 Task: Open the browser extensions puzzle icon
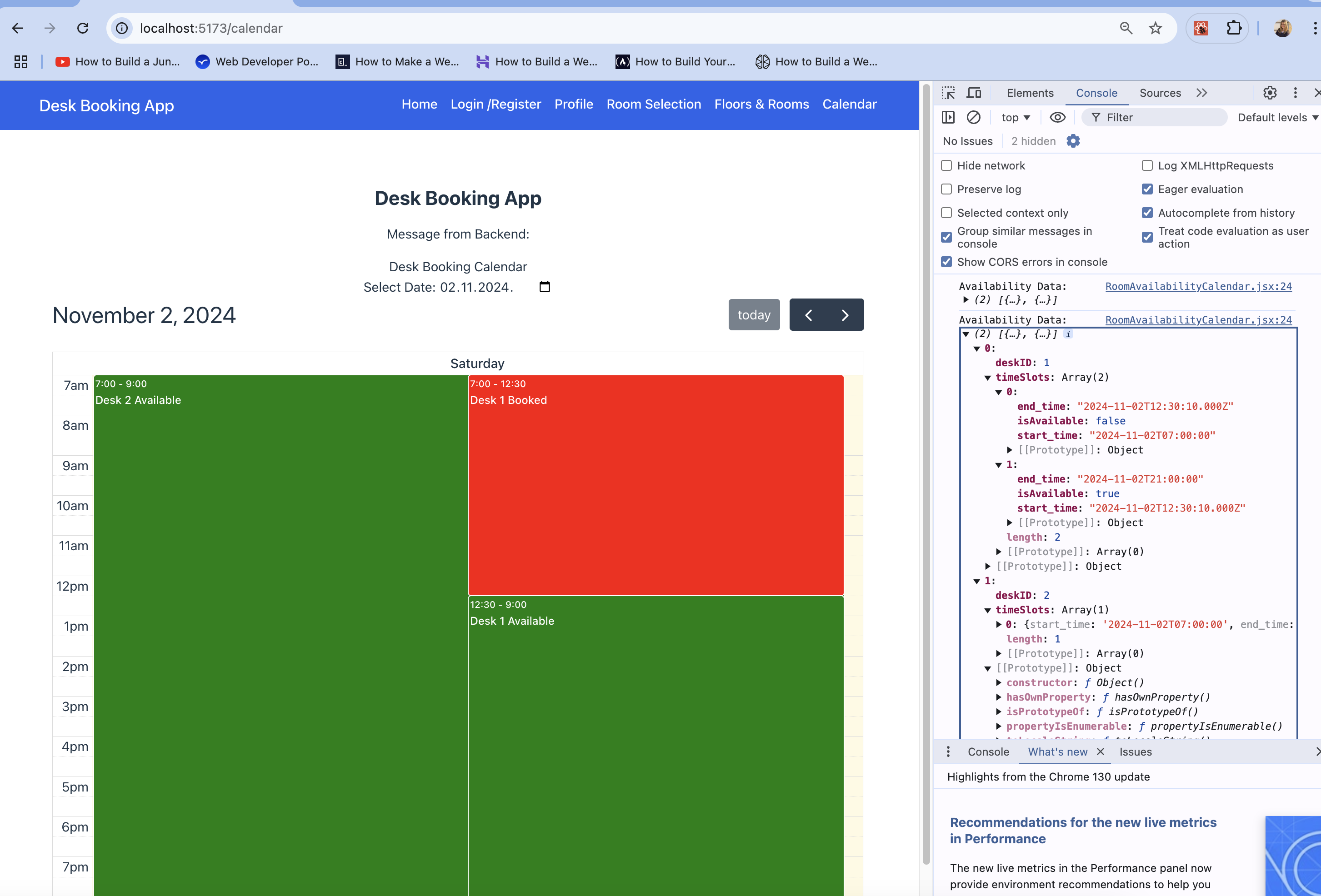pos(1234,29)
